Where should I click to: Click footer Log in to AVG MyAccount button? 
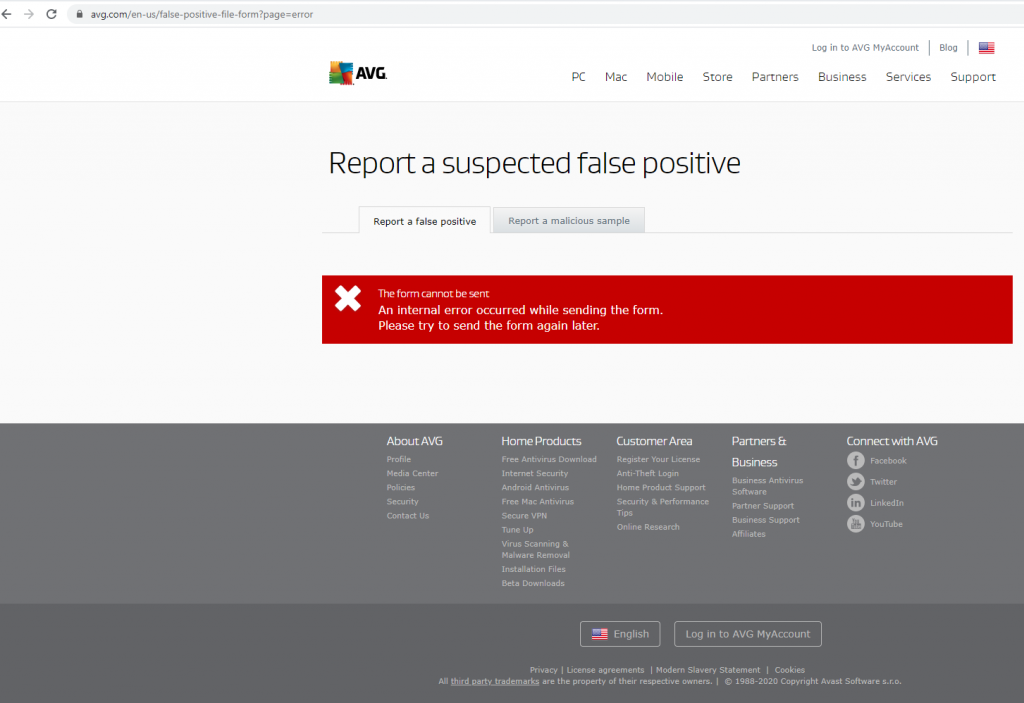point(747,634)
